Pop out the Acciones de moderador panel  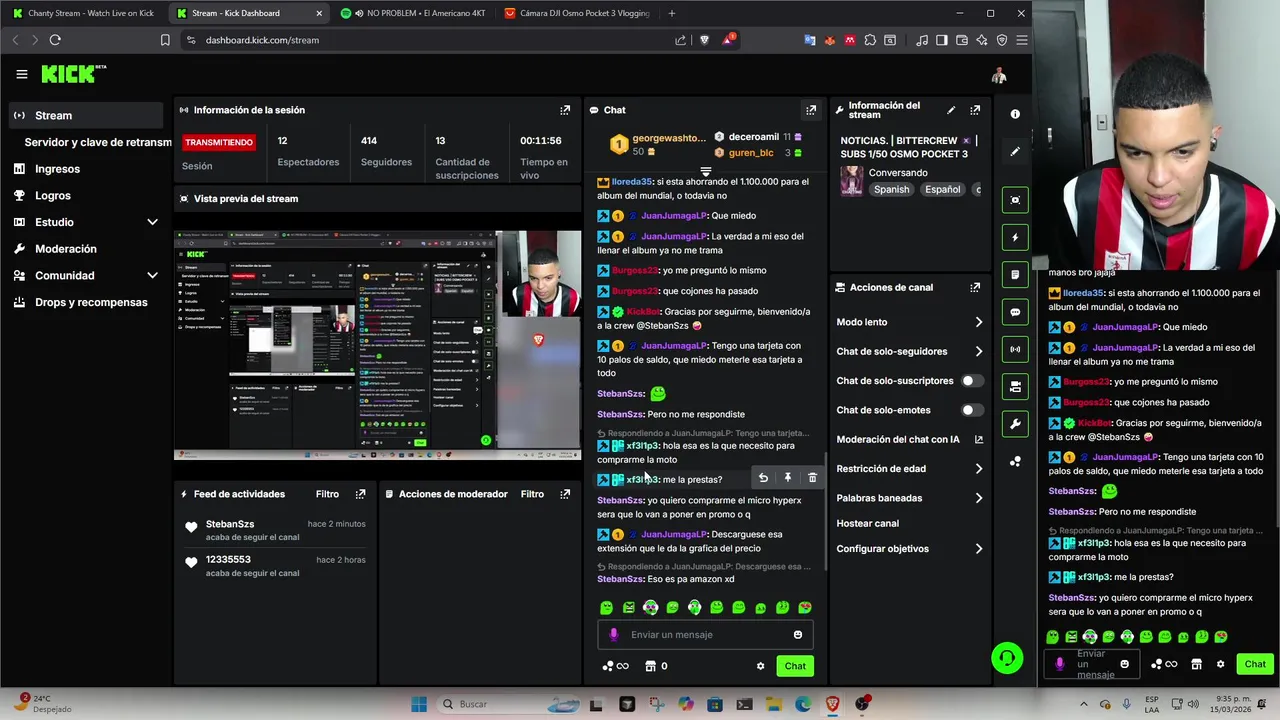tap(565, 494)
